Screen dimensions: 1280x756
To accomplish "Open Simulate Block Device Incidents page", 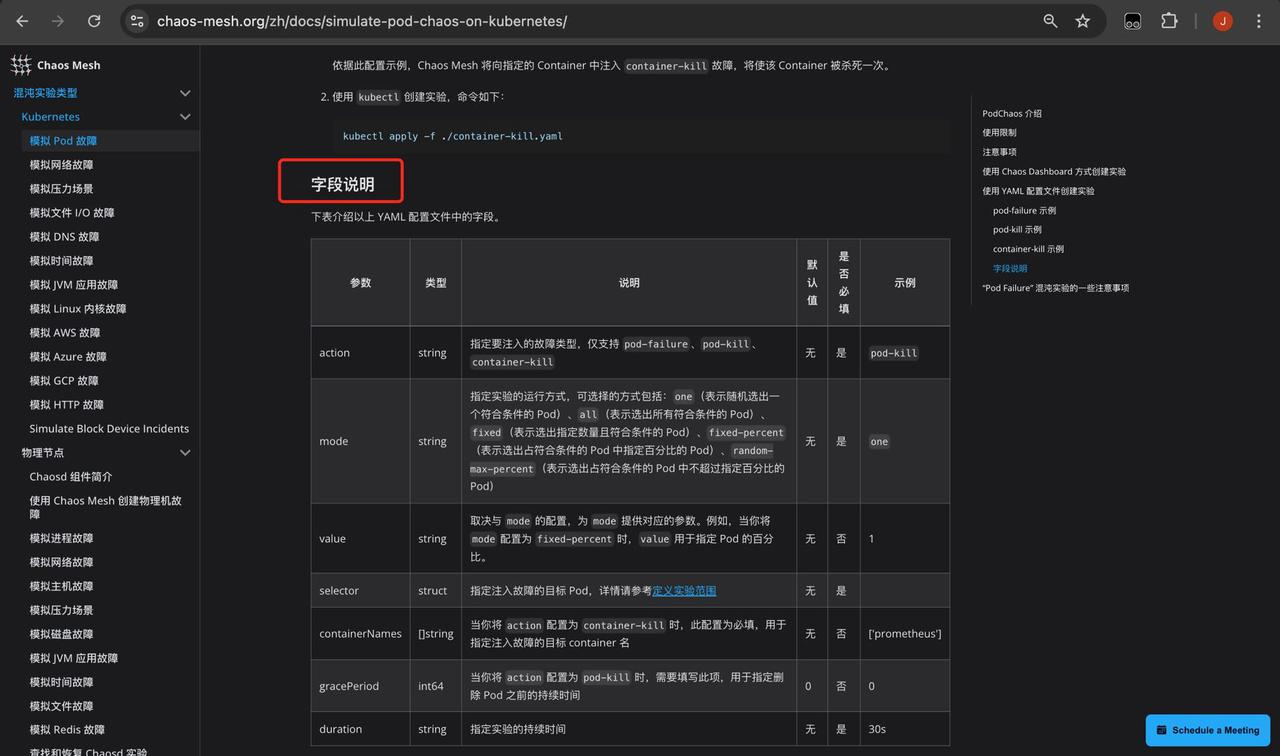I will point(109,429).
